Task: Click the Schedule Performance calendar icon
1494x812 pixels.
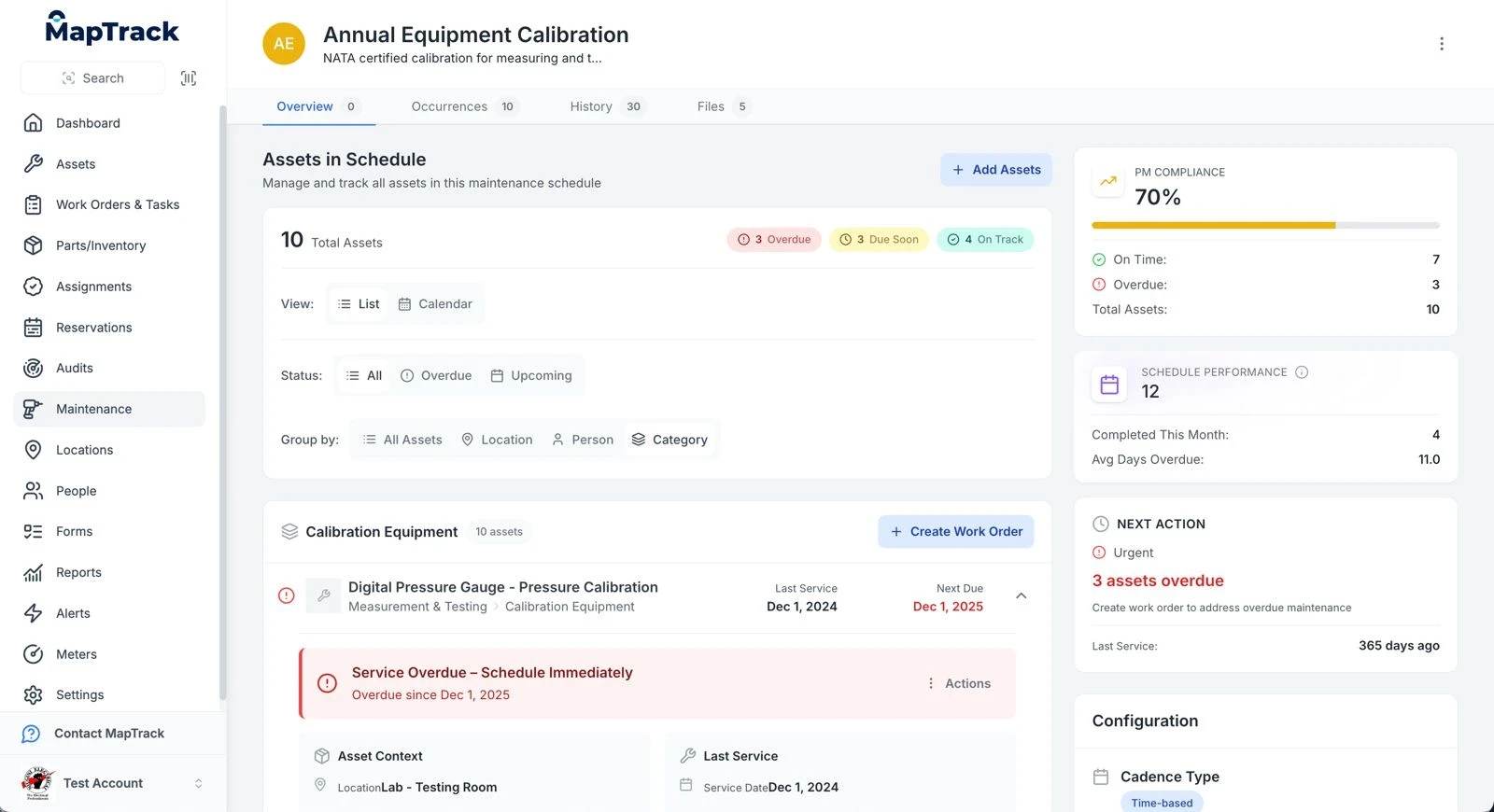Action: tap(1109, 385)
